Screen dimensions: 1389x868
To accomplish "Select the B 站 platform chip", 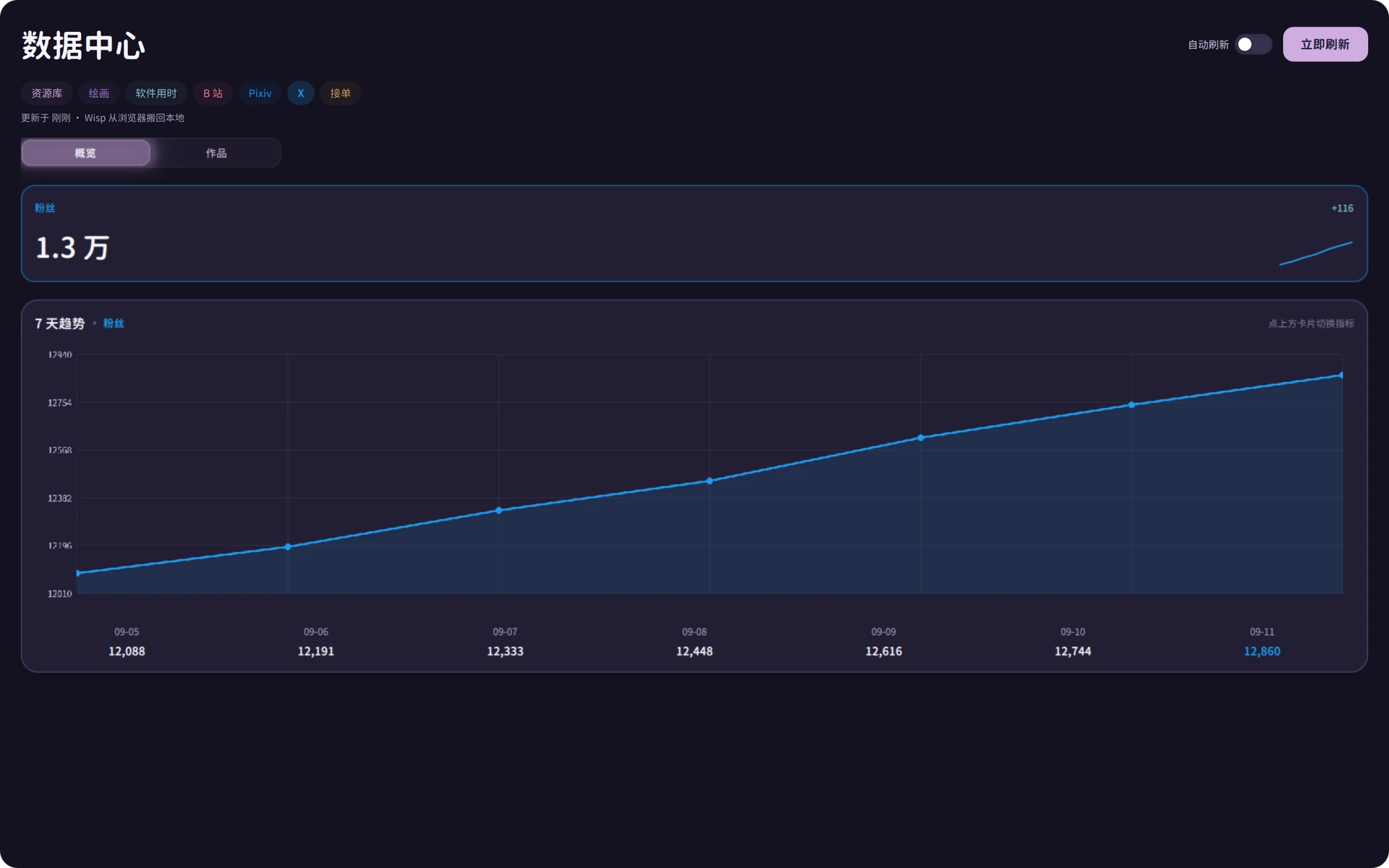I will tap(213, 93).
